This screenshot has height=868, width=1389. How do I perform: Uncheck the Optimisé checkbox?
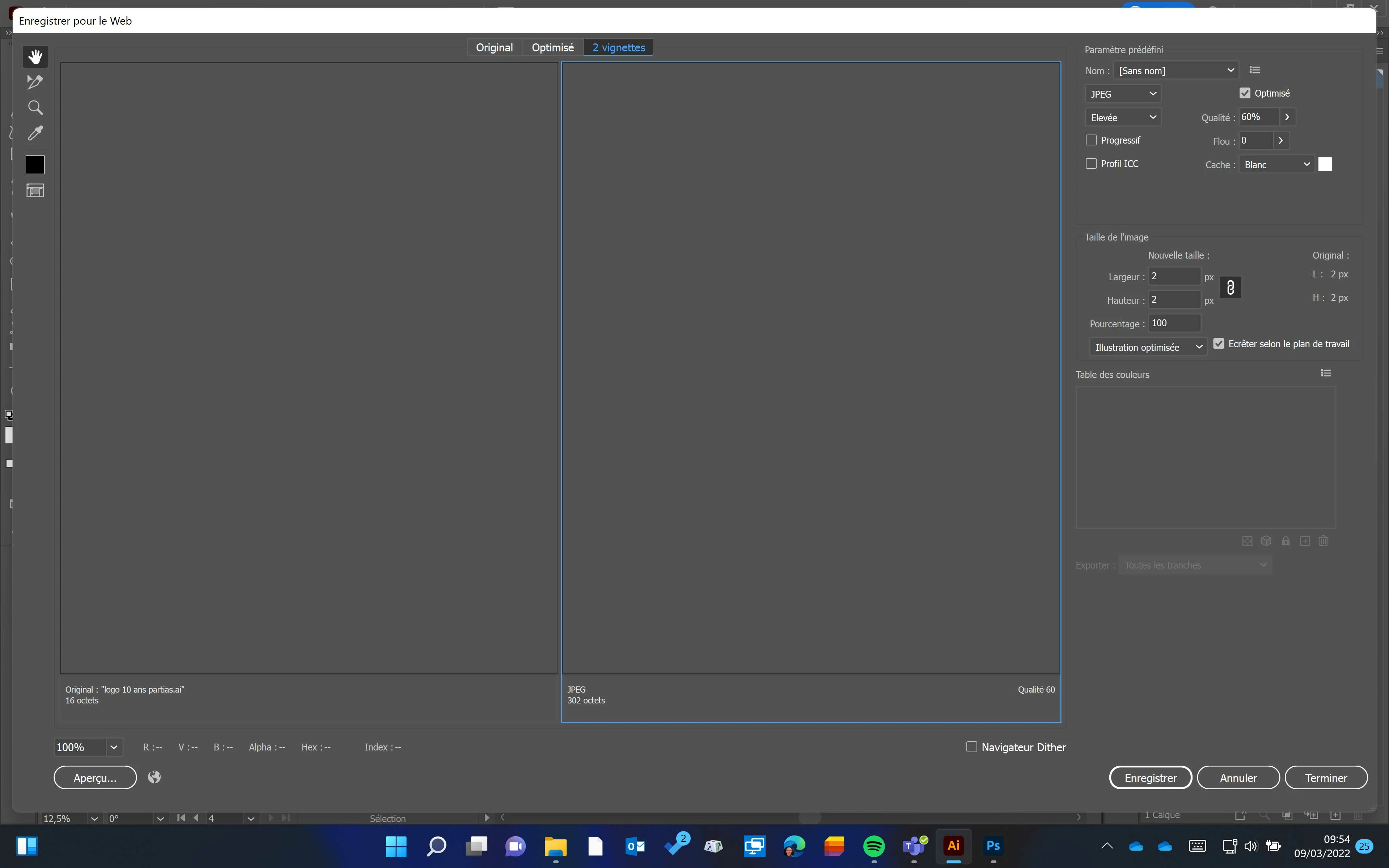pyautogui.click(x=1245, y=93)
